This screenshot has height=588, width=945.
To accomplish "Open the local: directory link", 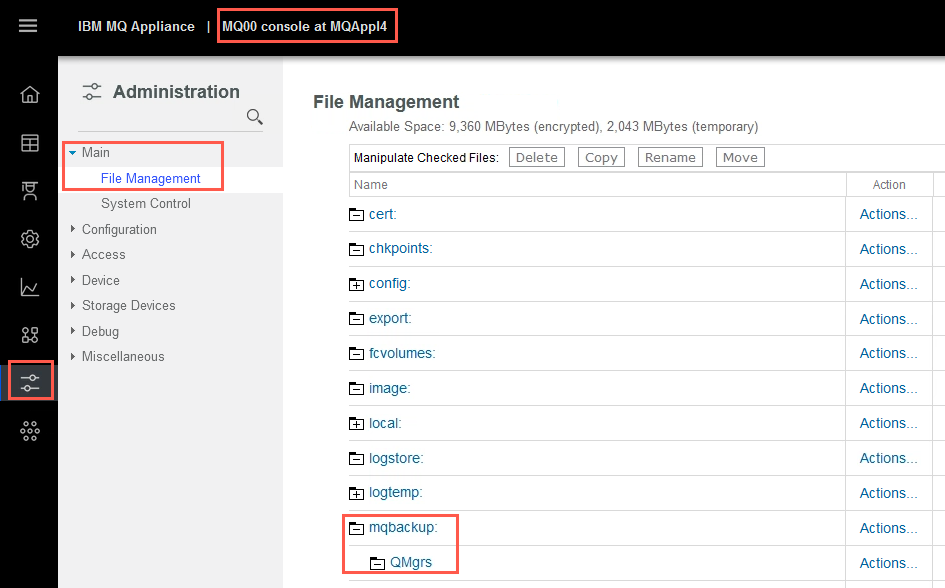I will [x=385, y=424].
